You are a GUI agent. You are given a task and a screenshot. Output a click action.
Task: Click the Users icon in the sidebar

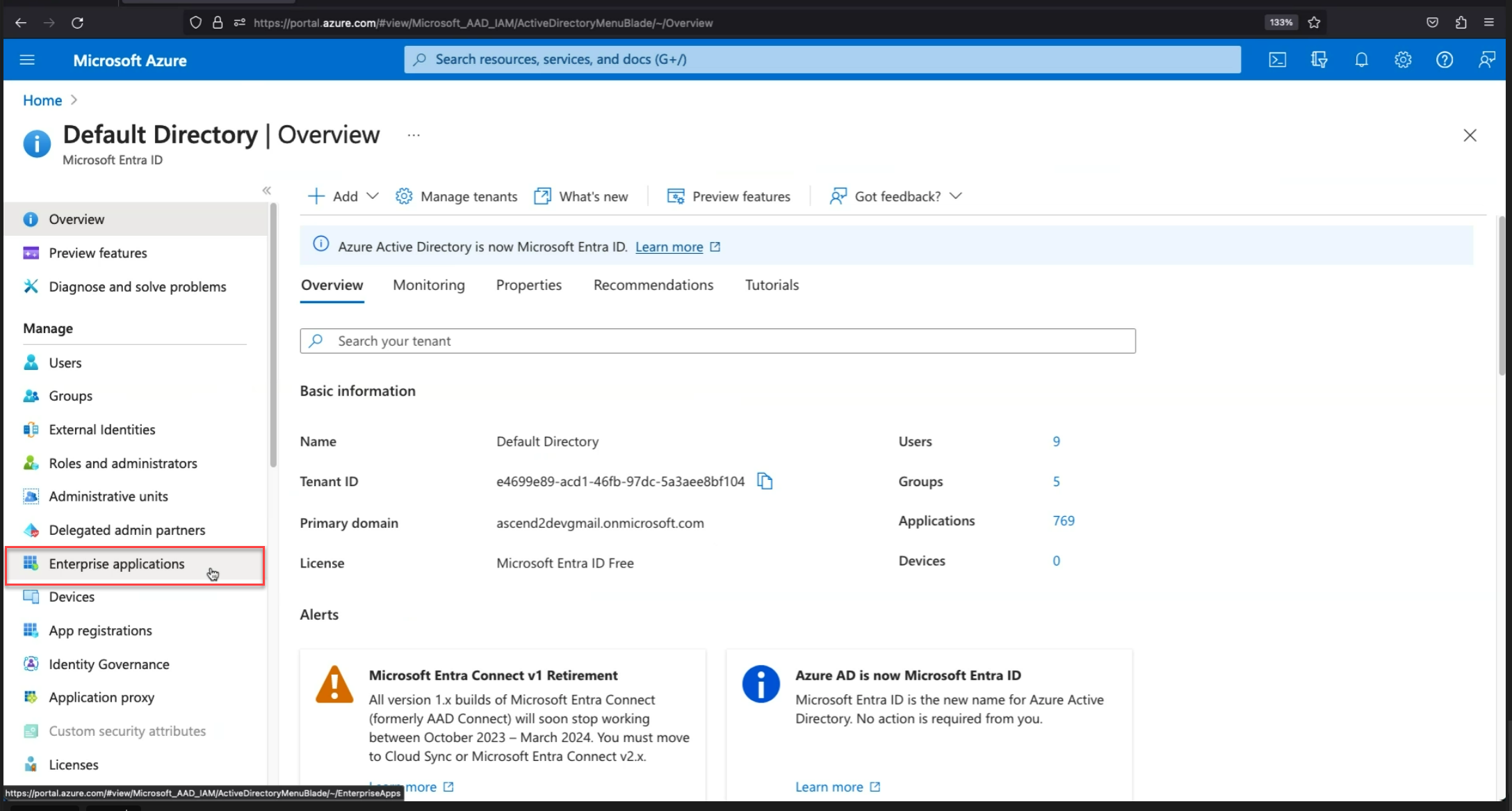click(x=31, y=362)
